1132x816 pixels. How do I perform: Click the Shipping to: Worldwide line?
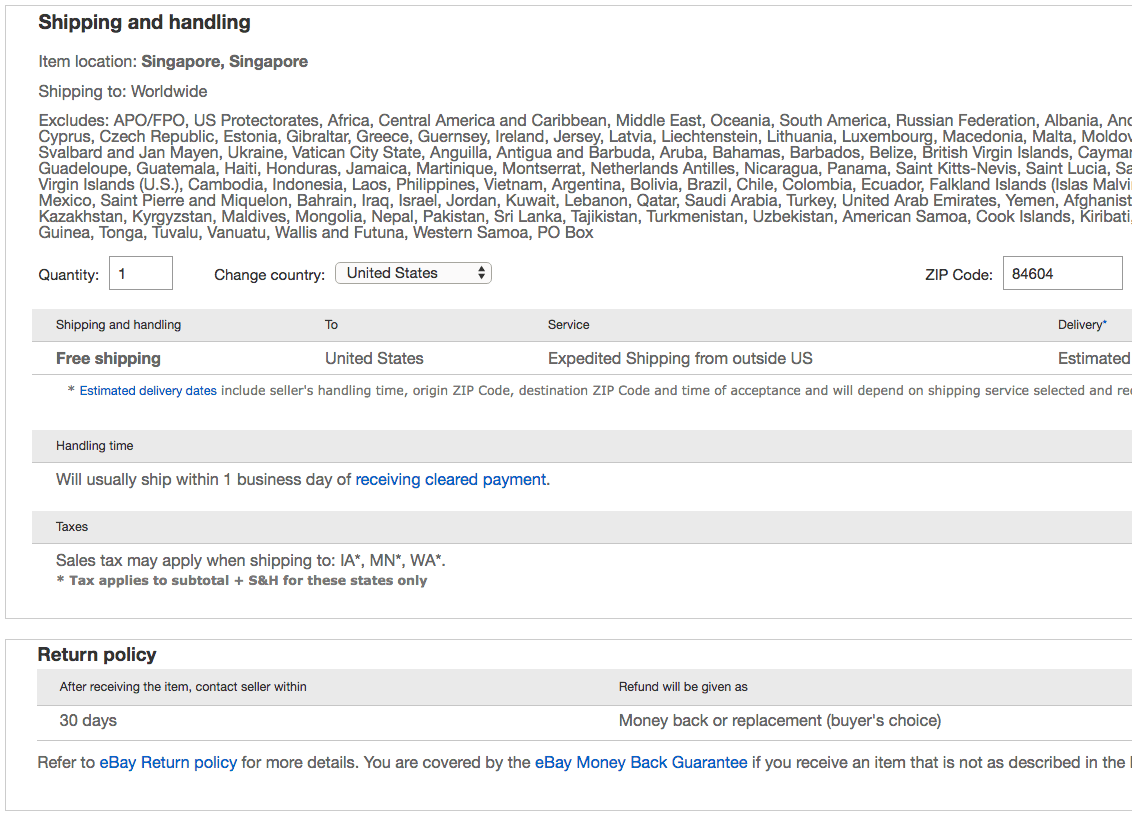click(123, 91)
